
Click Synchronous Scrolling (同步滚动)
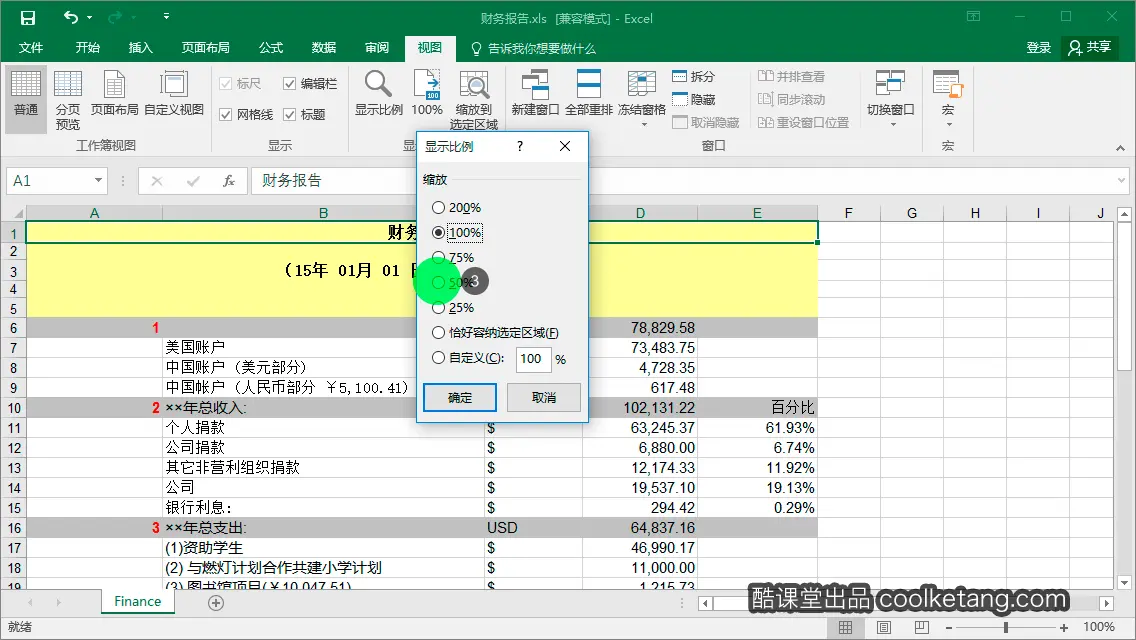pos(791,99)
